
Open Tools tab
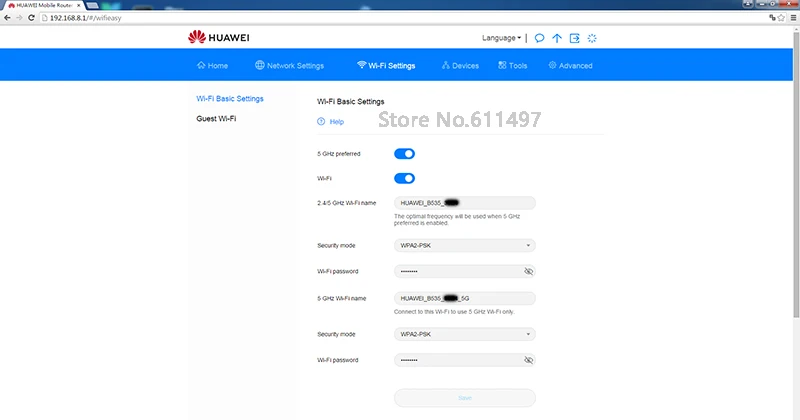pyautogui.click(x=513, y=65)
